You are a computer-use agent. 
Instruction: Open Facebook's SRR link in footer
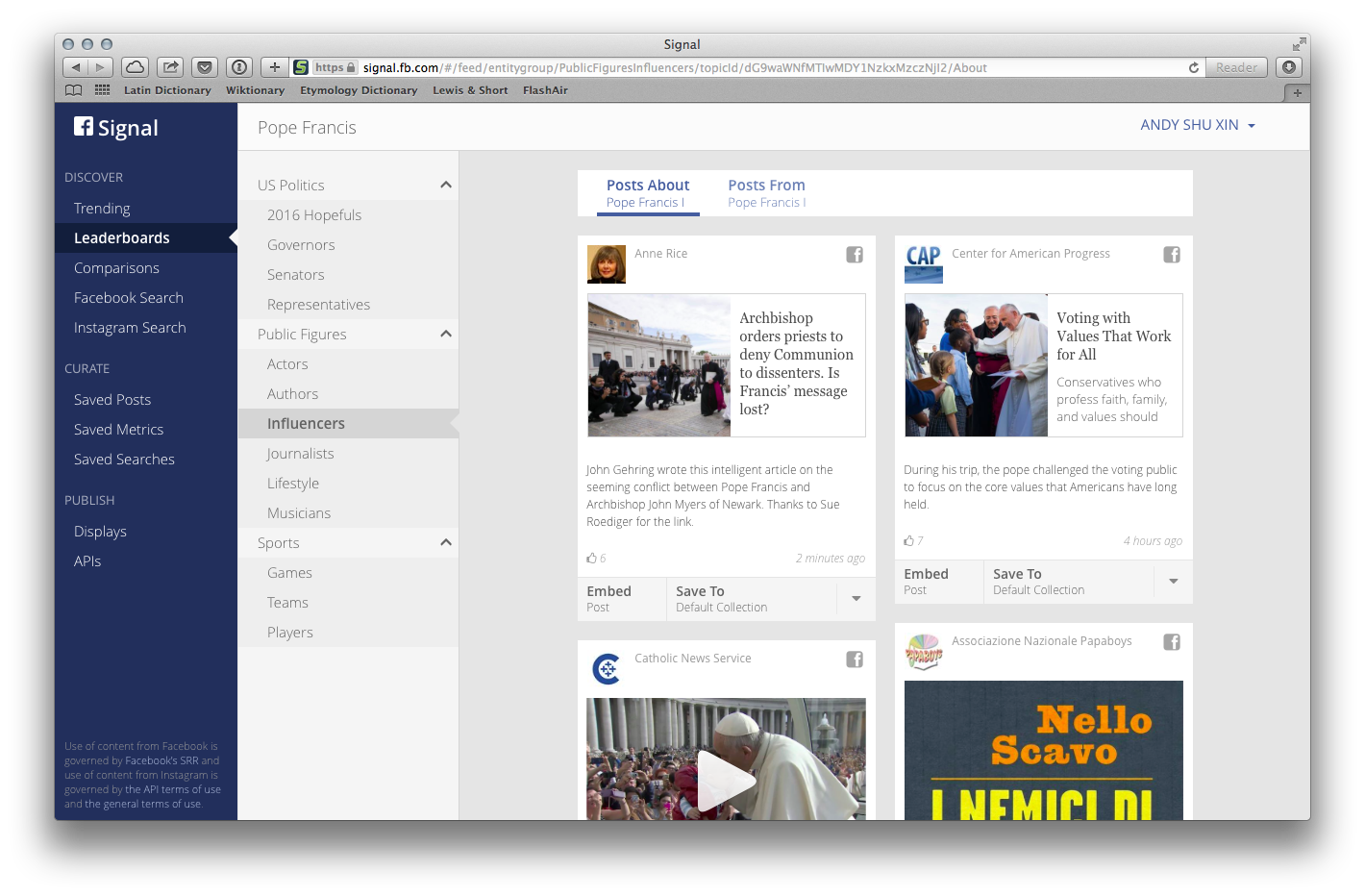(x=161, y=760)
